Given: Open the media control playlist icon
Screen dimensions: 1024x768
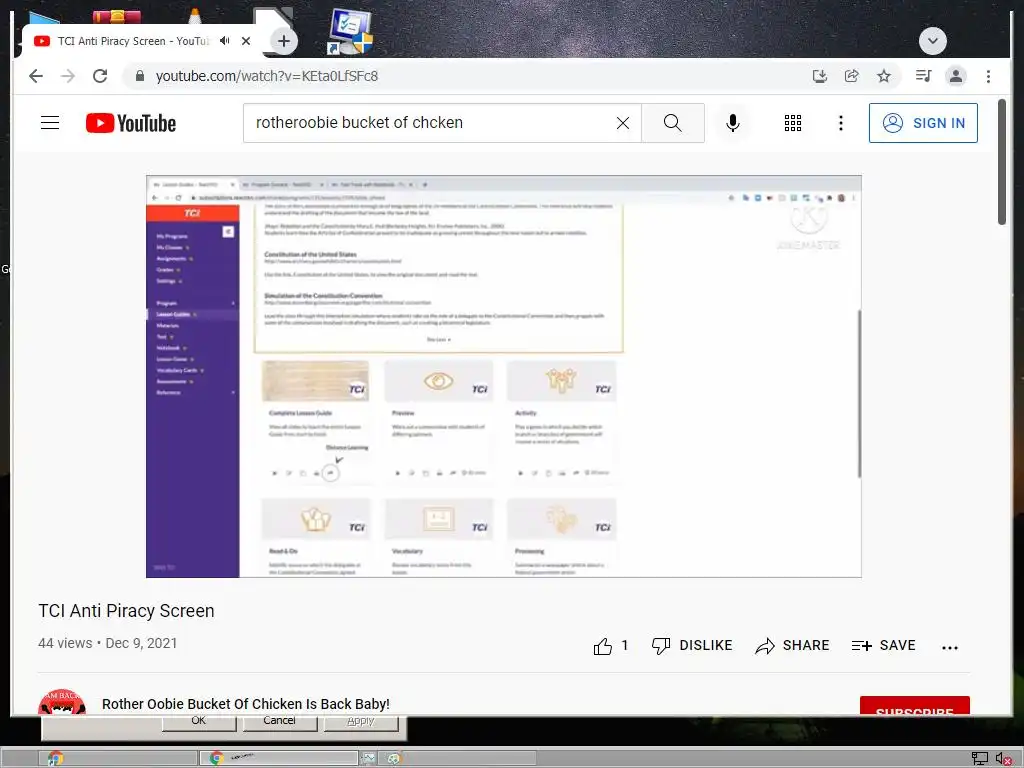Looking at the screenshot, I should point(923,76).
